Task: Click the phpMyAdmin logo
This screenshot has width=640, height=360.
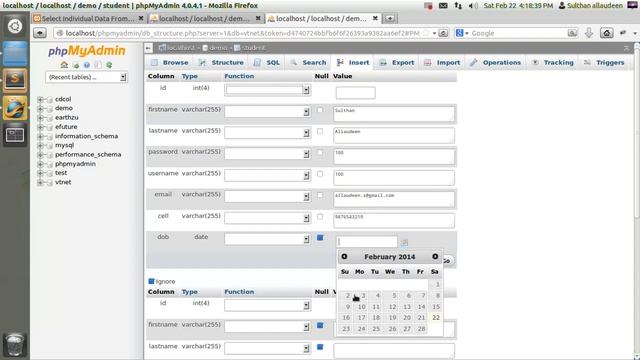Action: (x=87, y=51)
